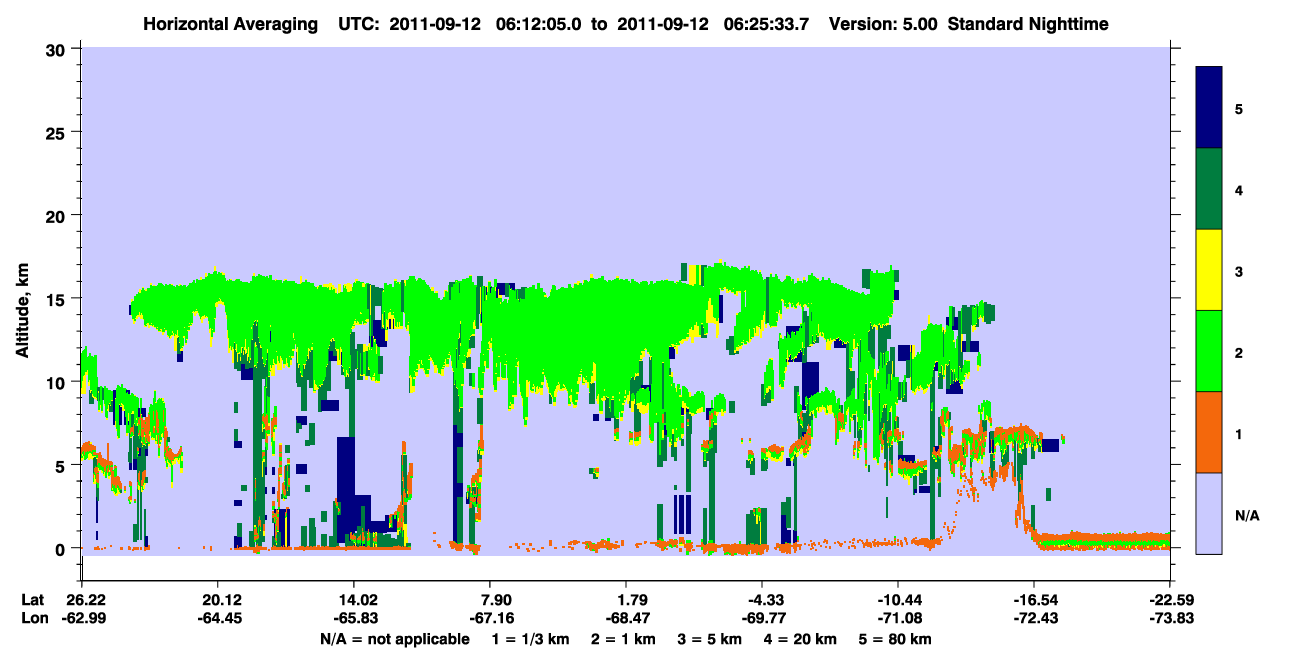Click the latitude value -16.54
The height and width of the screenshot is (667, 1300).
(1034, 600)
